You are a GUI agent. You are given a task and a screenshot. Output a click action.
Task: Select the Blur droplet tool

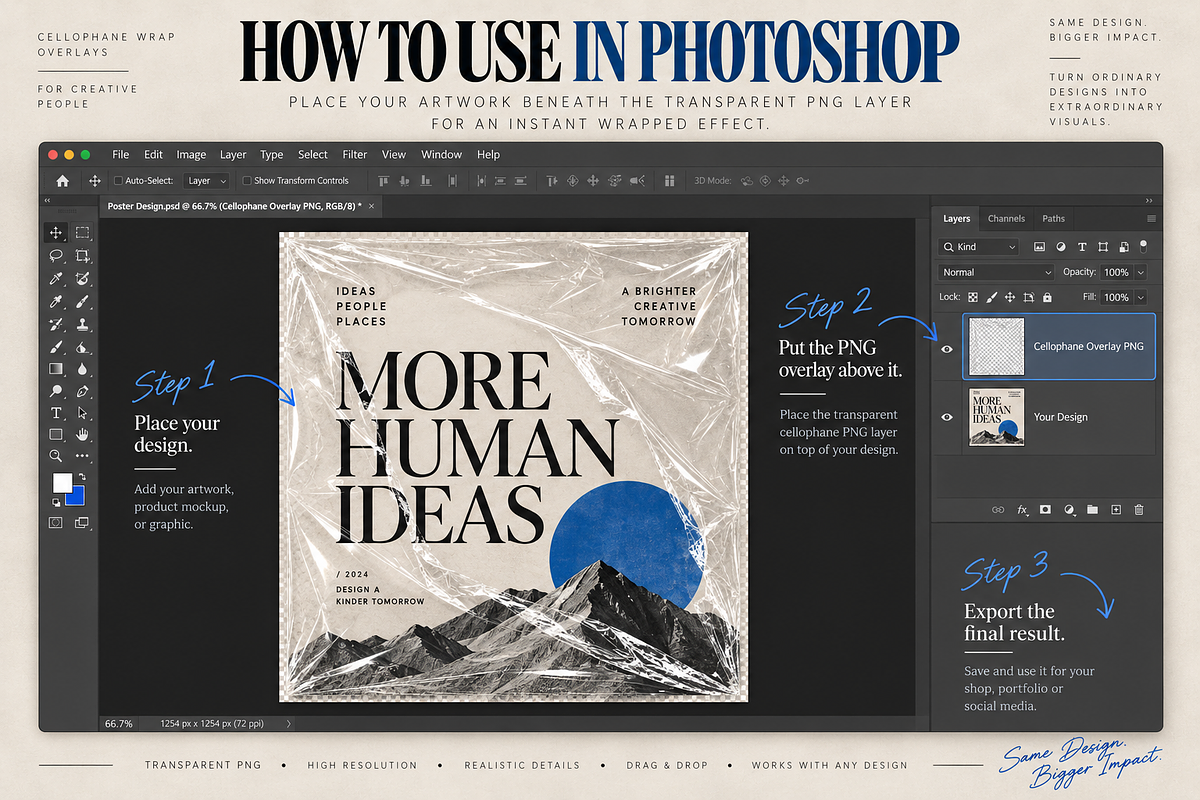82,368
